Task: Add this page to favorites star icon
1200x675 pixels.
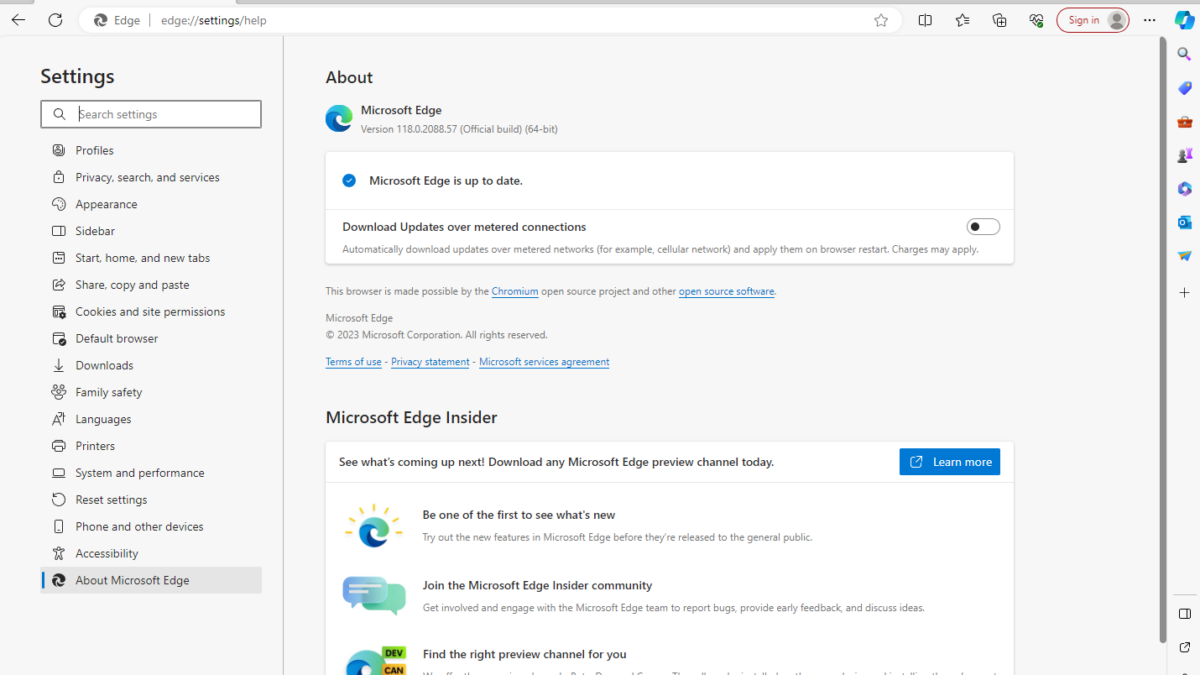Action: click(881, 20)
